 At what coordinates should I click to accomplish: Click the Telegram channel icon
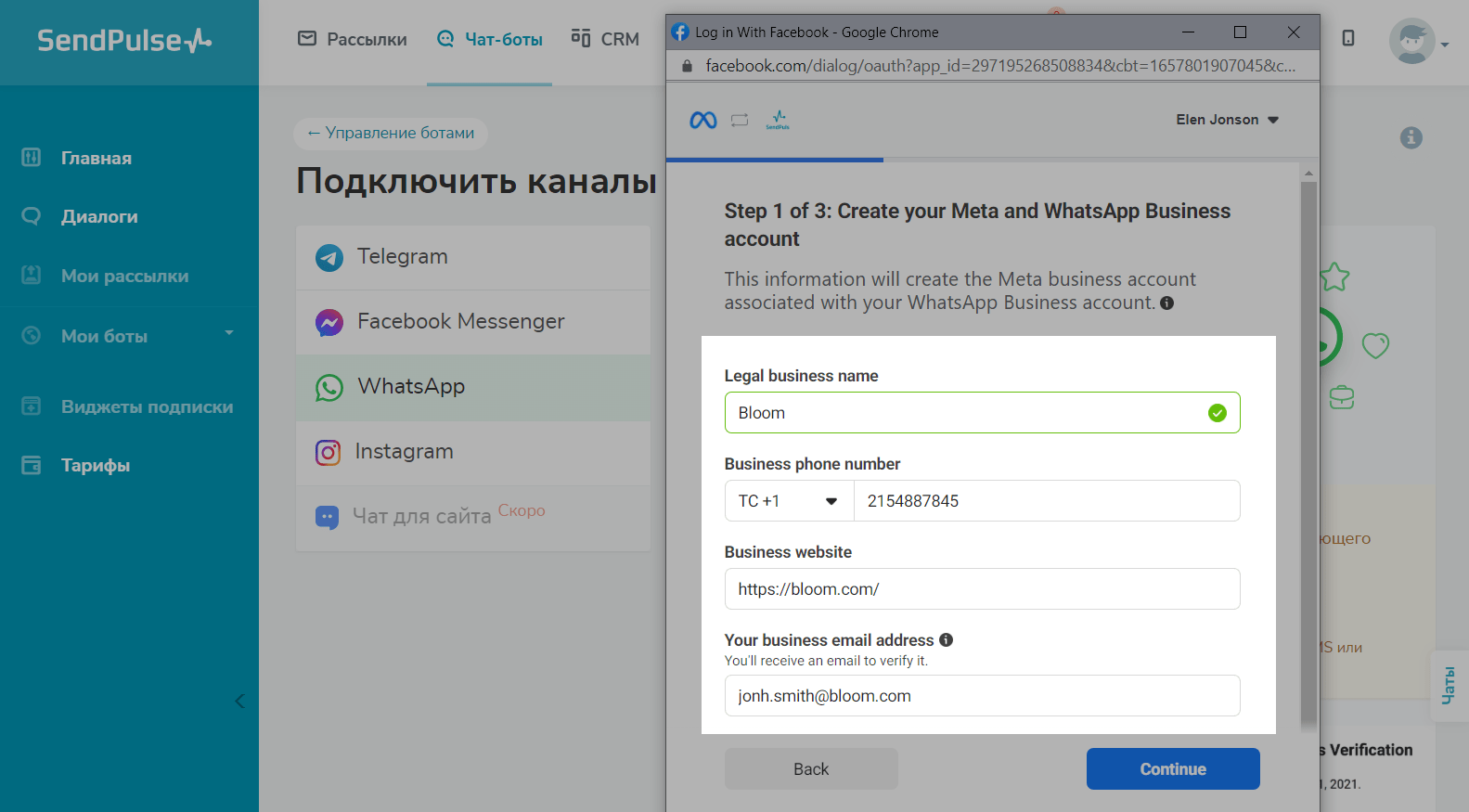point(329,257)
